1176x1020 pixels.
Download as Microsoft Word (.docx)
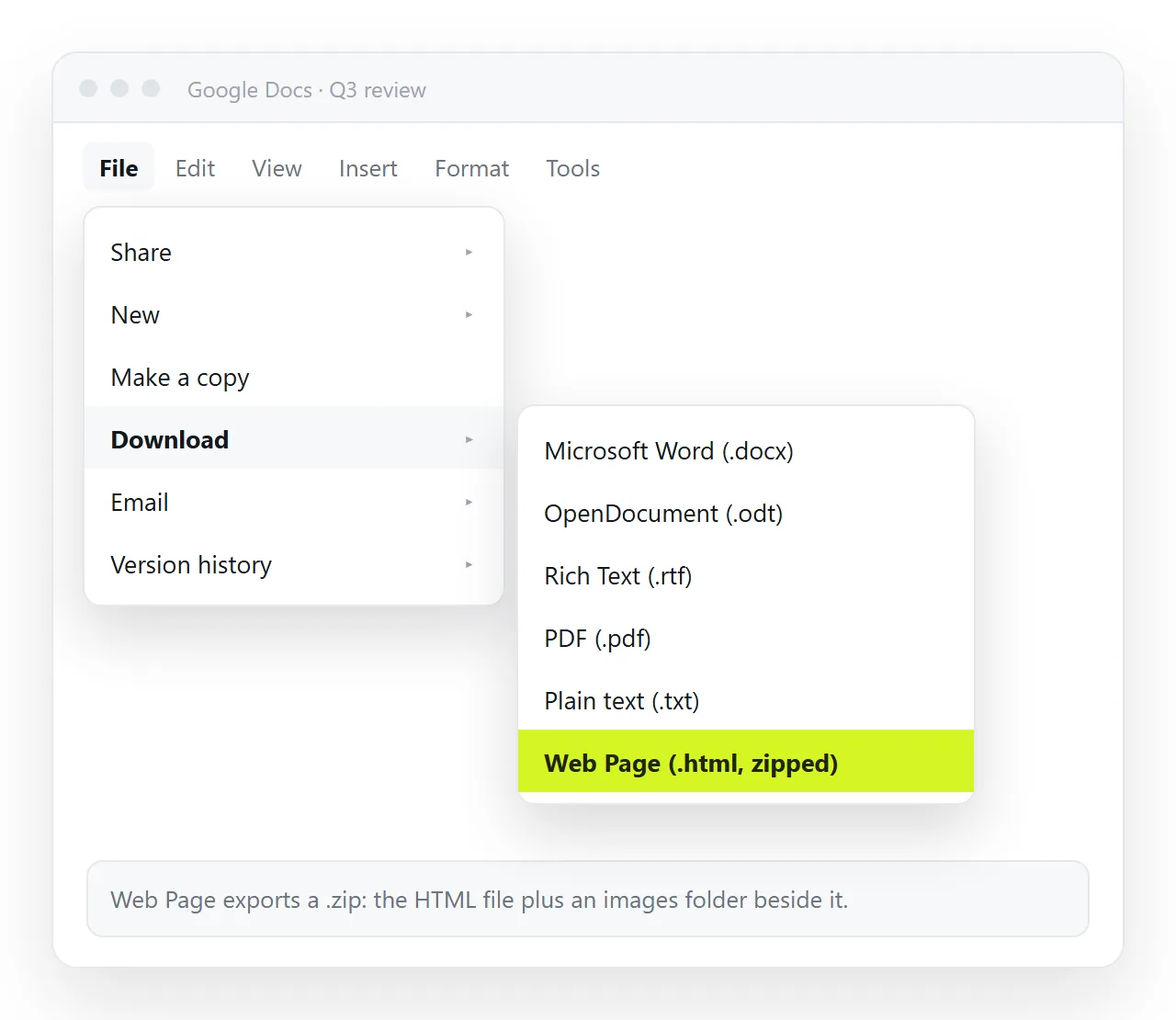pos(746,450)
